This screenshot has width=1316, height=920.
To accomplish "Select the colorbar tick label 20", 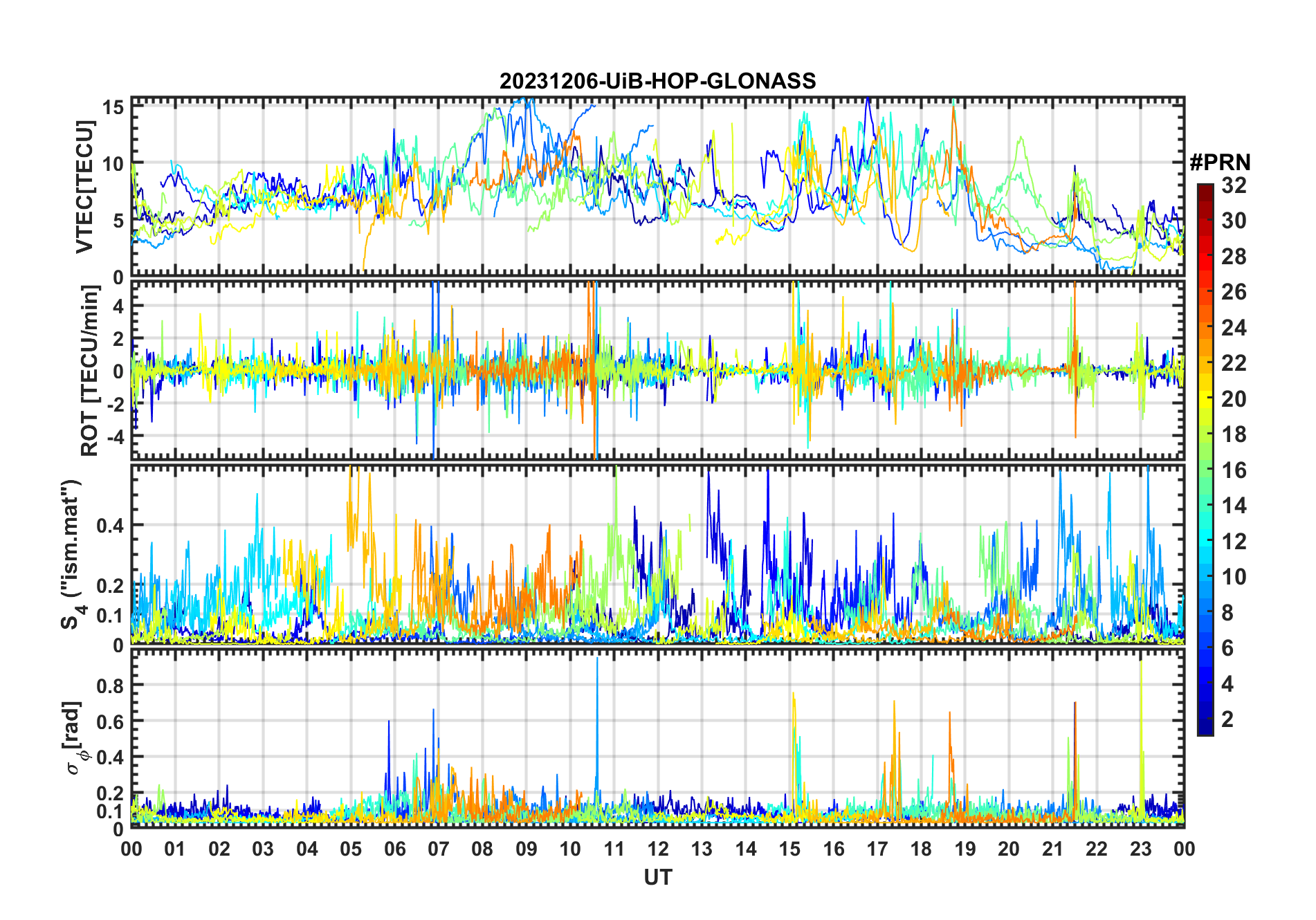I will pos(1234,399).
